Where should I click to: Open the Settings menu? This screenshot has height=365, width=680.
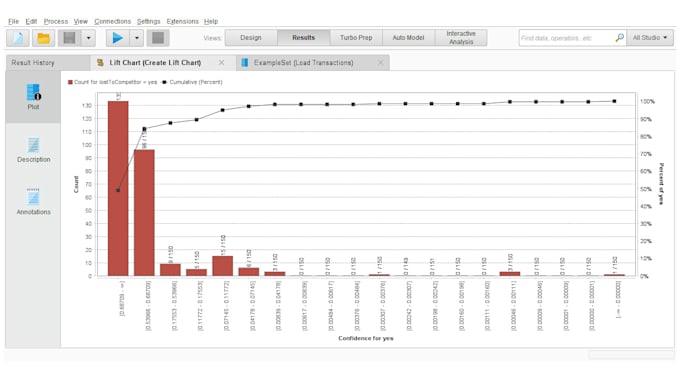pyautogui.click(x=148, y=21)
